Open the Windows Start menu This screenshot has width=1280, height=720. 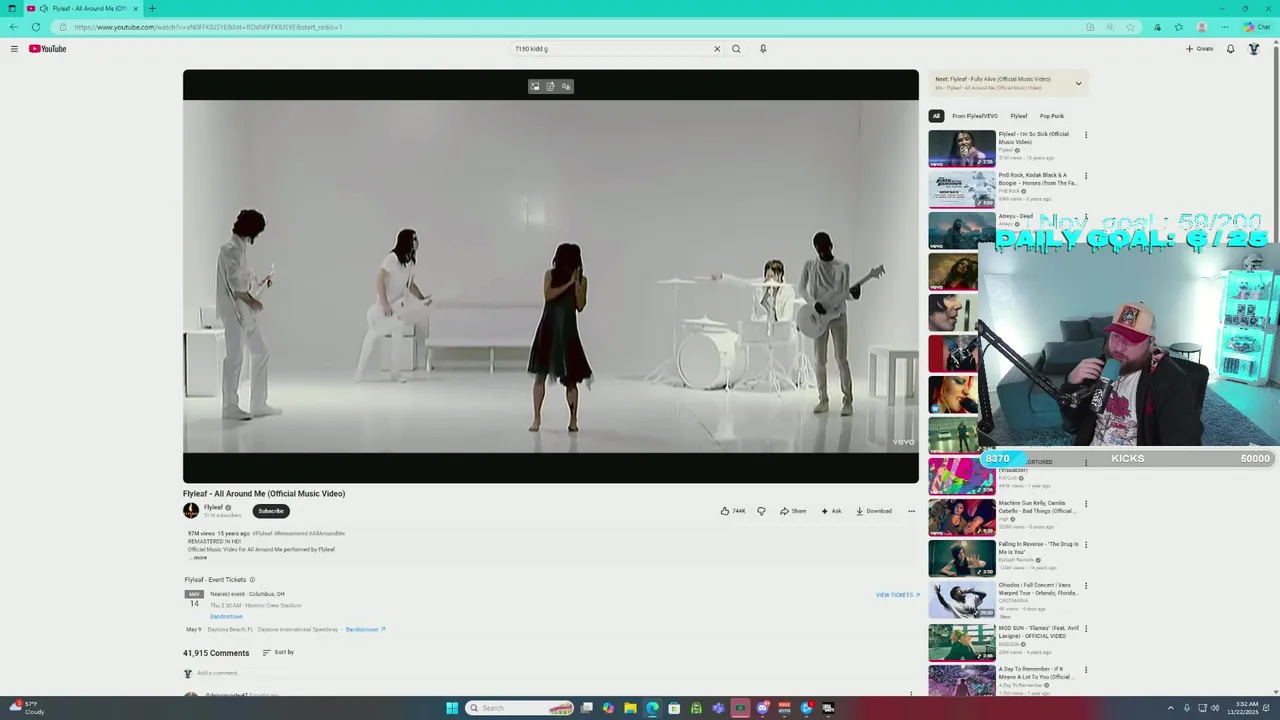pyautogui.click(x=452, y=708)
